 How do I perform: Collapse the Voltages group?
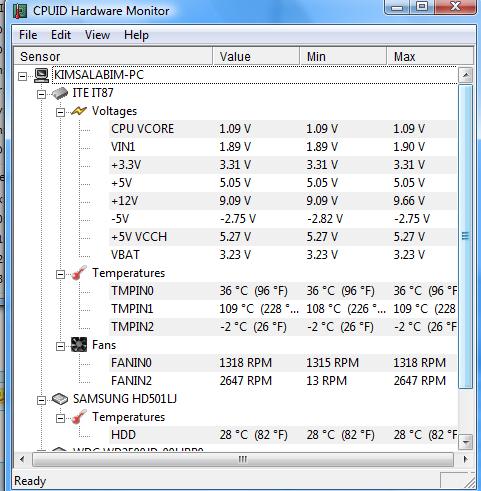60,112
